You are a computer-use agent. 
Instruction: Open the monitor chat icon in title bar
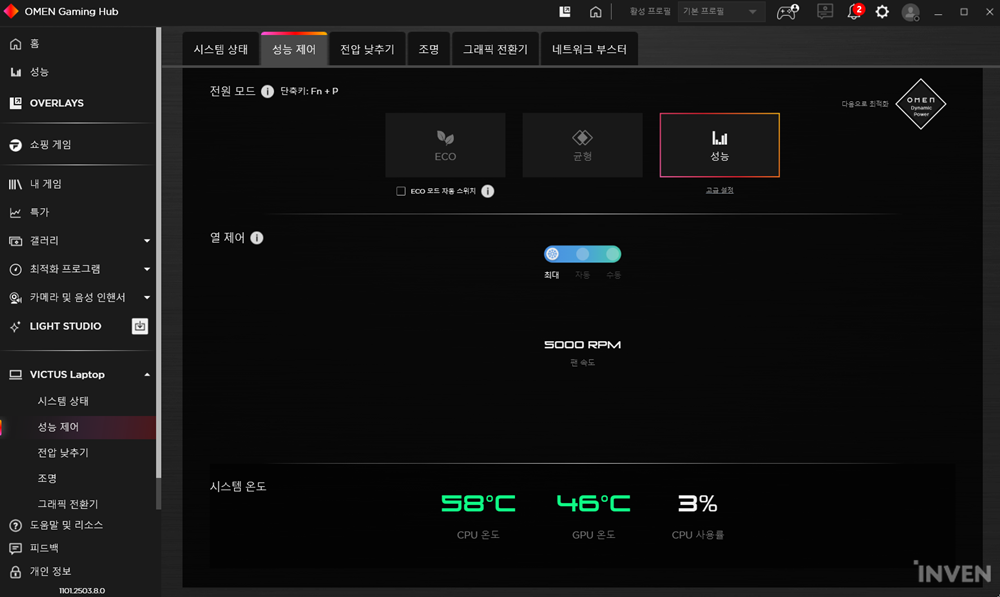pos(825,11)
